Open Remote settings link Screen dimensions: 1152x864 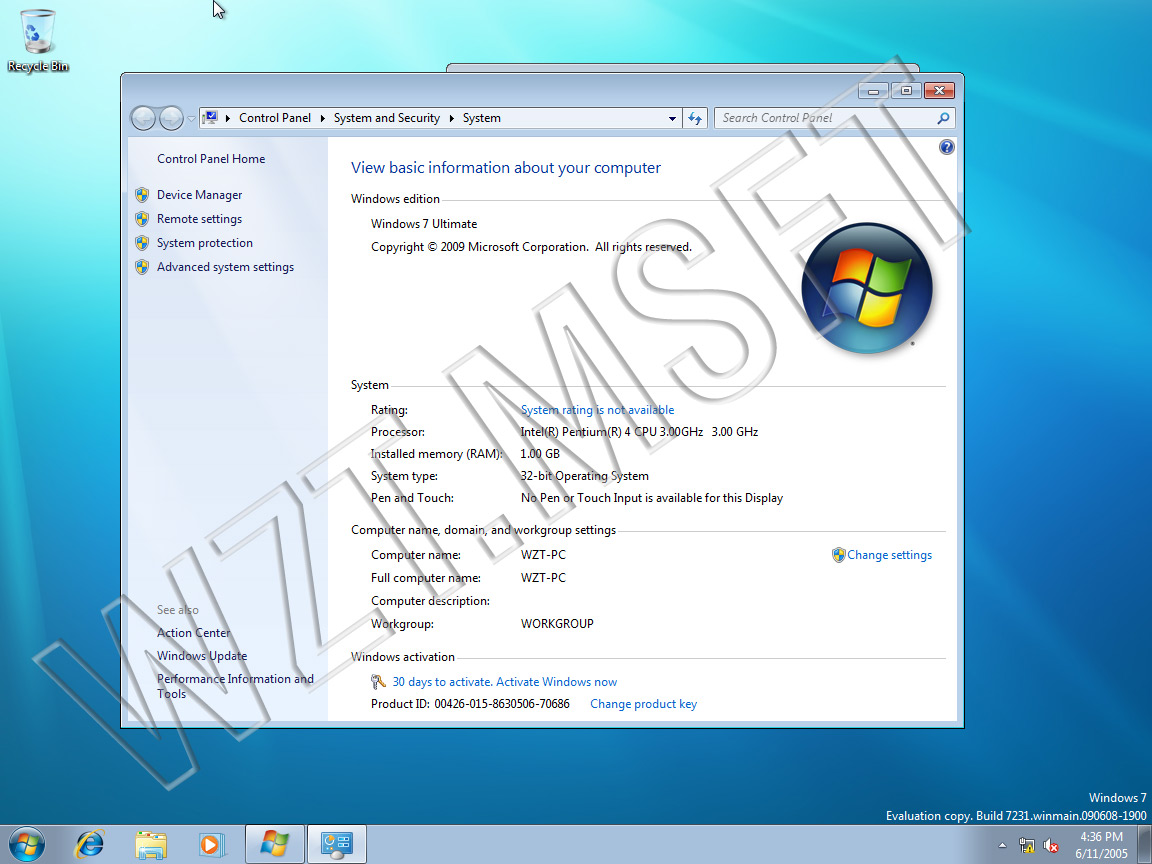point(199,219)
